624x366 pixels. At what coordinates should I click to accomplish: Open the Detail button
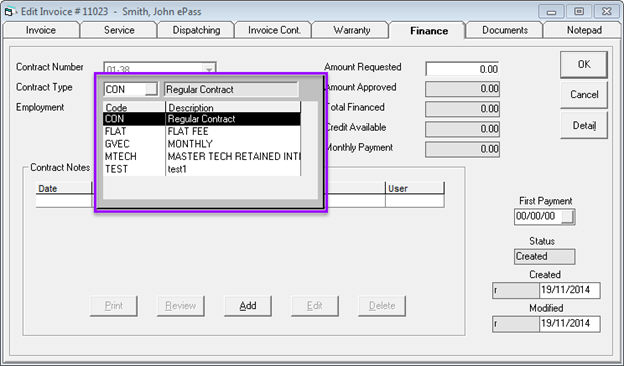pyautogui.click(x=584, y=125)
